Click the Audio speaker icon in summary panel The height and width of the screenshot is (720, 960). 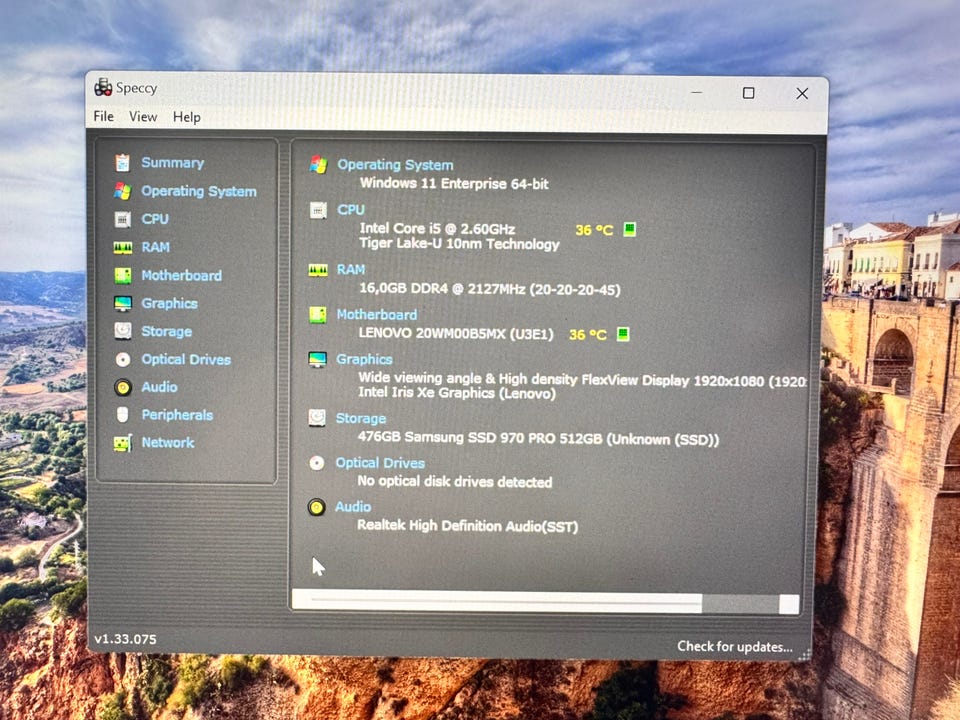(x=317, y=507)
